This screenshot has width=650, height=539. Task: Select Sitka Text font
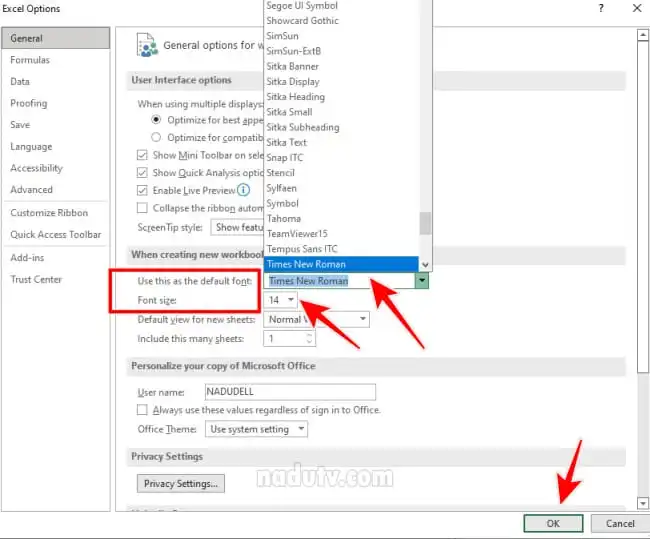click(x=341, y=142)
